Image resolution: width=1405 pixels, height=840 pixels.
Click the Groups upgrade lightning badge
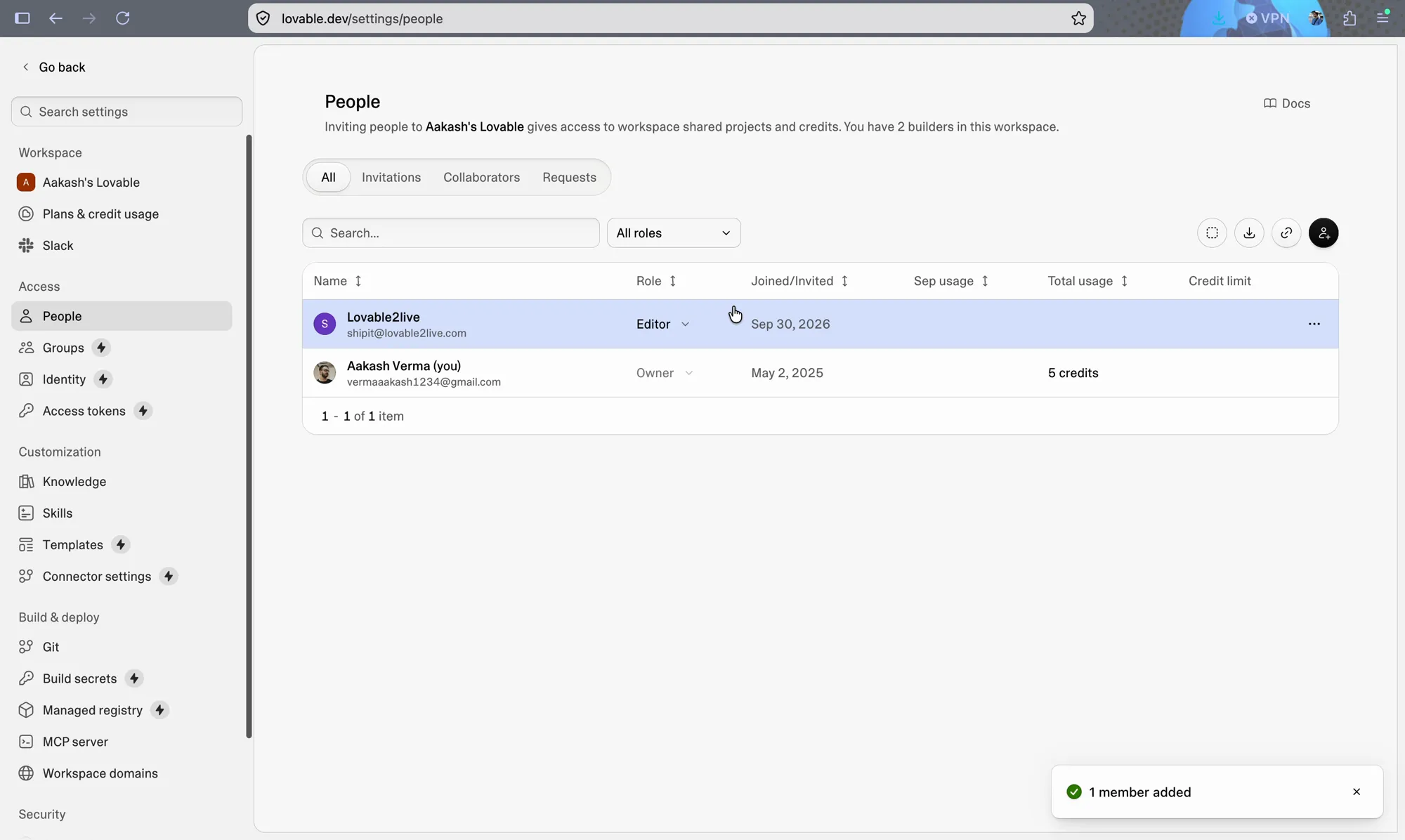(x=101, y=348)
